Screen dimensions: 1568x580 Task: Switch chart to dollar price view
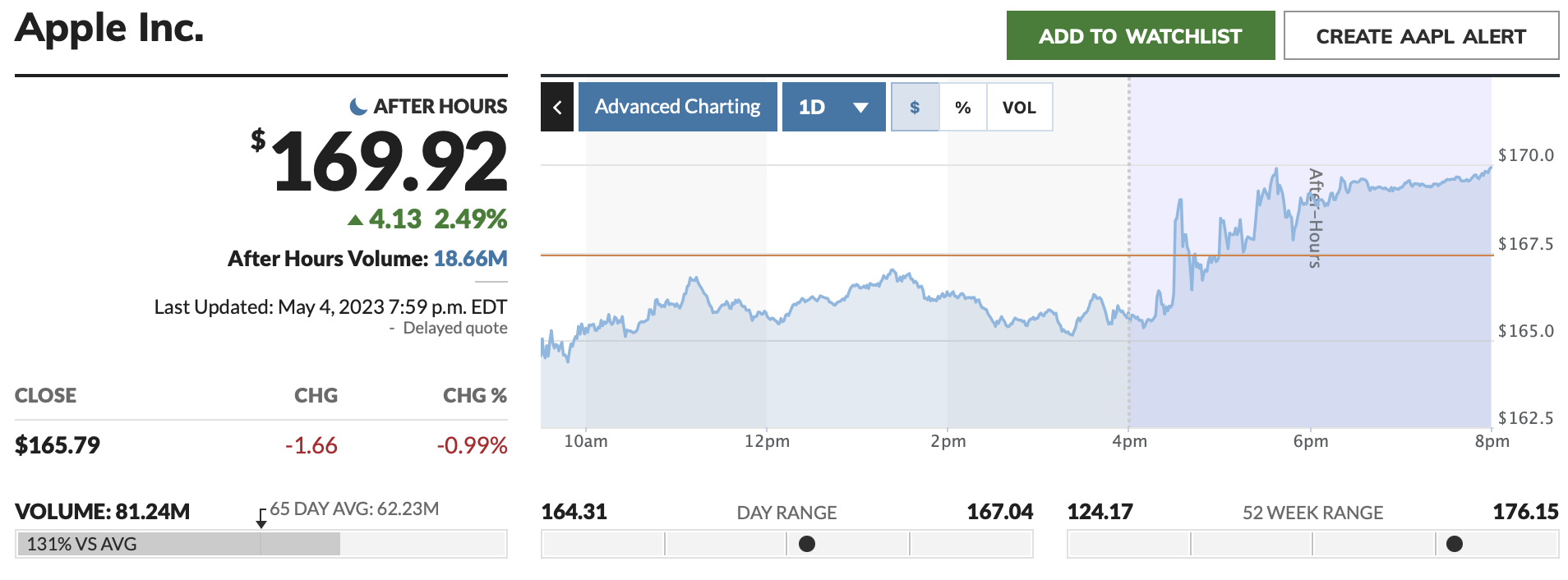tap(915, 107)
